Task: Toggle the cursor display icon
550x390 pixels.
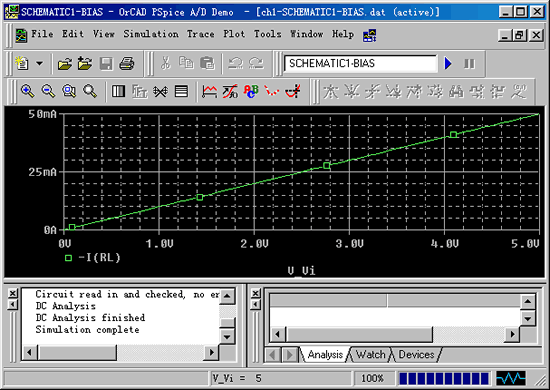Action: click(293, 92)
